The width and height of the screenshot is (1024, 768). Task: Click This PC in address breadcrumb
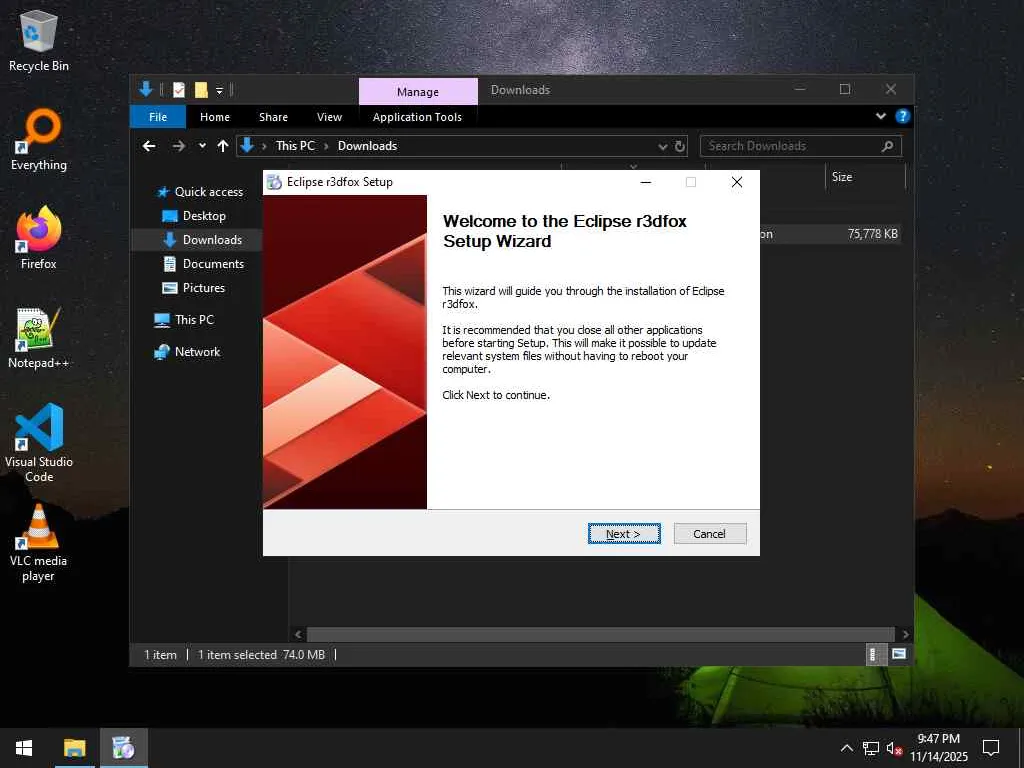coord(295,146)
